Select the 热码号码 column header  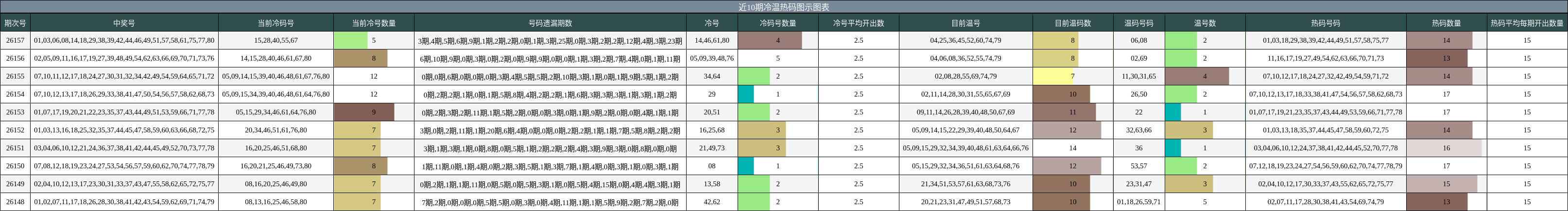pos(1326,22)
